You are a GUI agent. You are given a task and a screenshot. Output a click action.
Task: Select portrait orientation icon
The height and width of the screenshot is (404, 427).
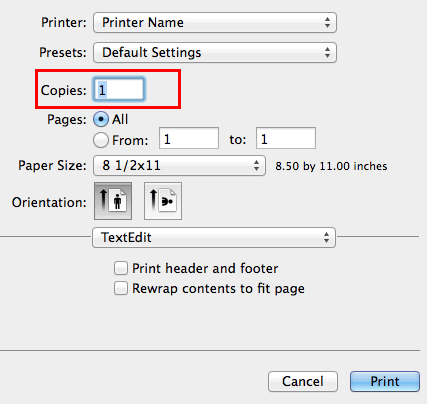(113, 201)
